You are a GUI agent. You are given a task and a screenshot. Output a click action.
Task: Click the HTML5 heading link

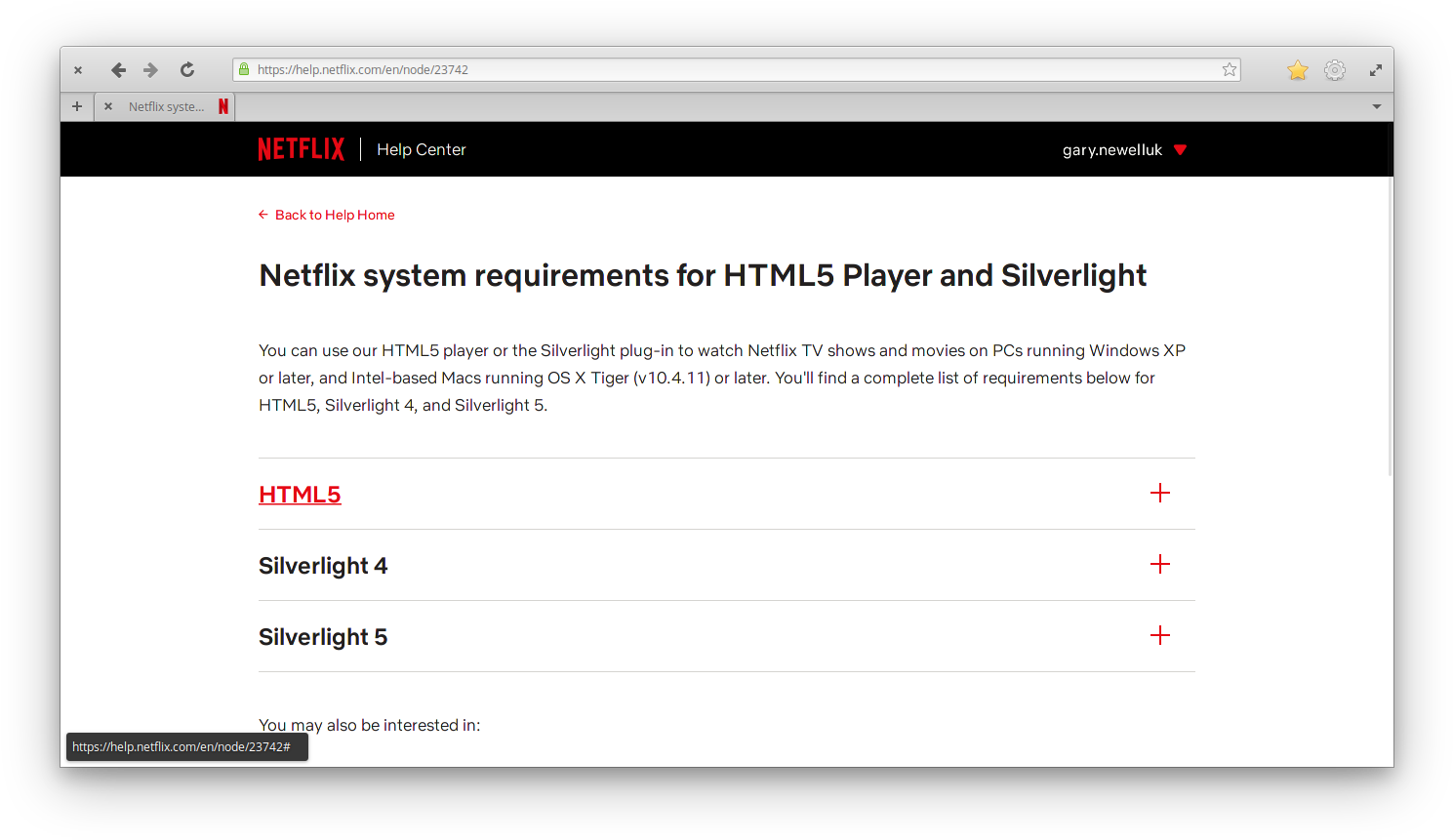pos(300,495)
